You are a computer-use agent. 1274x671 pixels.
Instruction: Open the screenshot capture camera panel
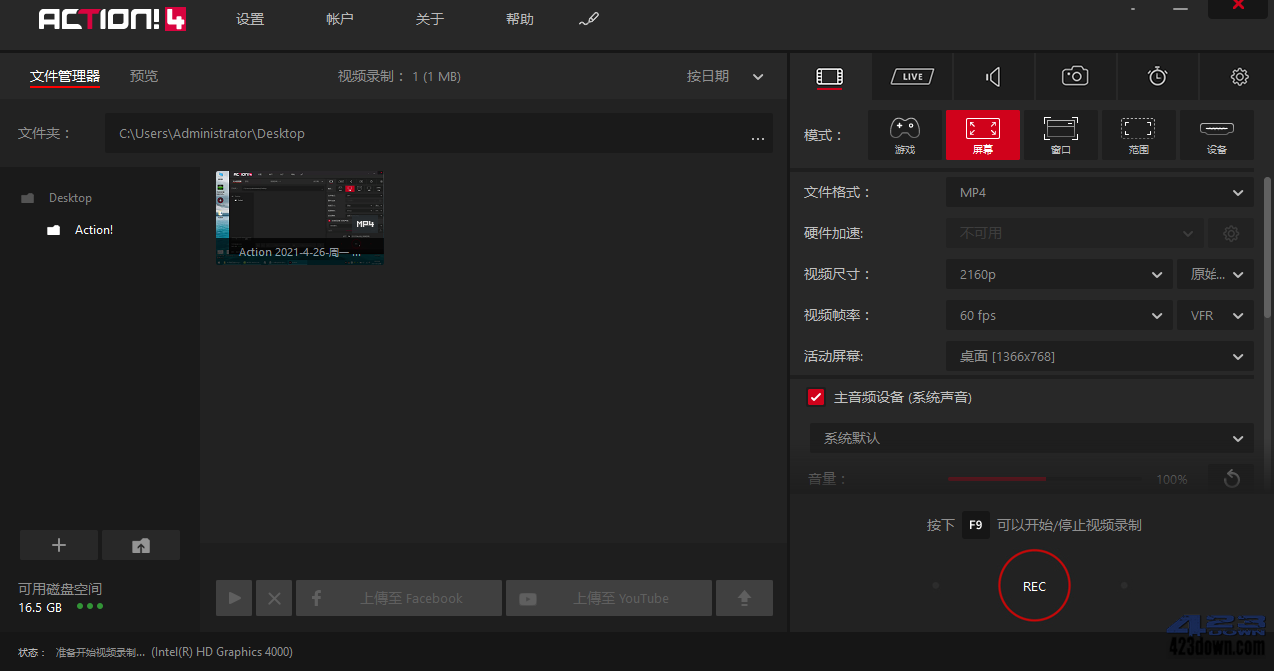click(1074, 76)
